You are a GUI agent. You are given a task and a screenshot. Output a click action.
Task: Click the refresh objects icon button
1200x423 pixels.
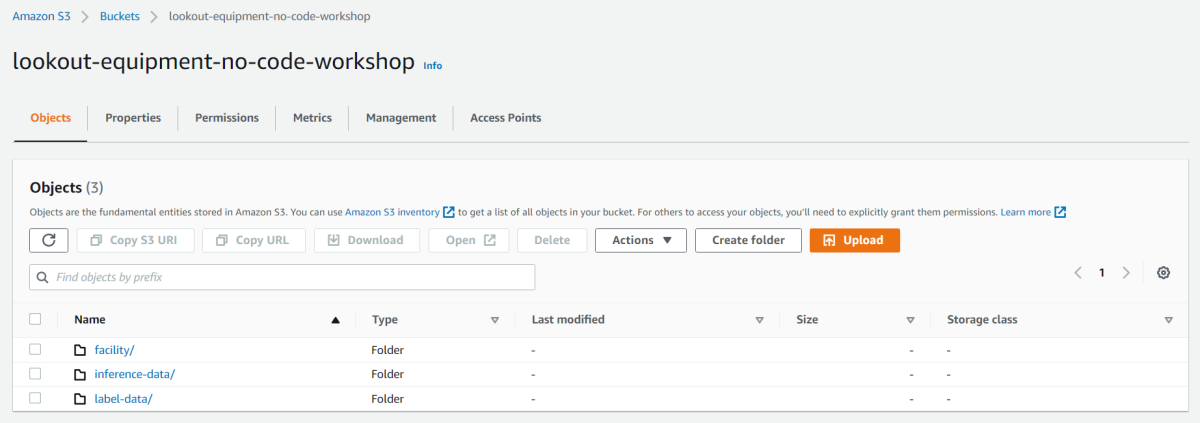tap(49, 240)
